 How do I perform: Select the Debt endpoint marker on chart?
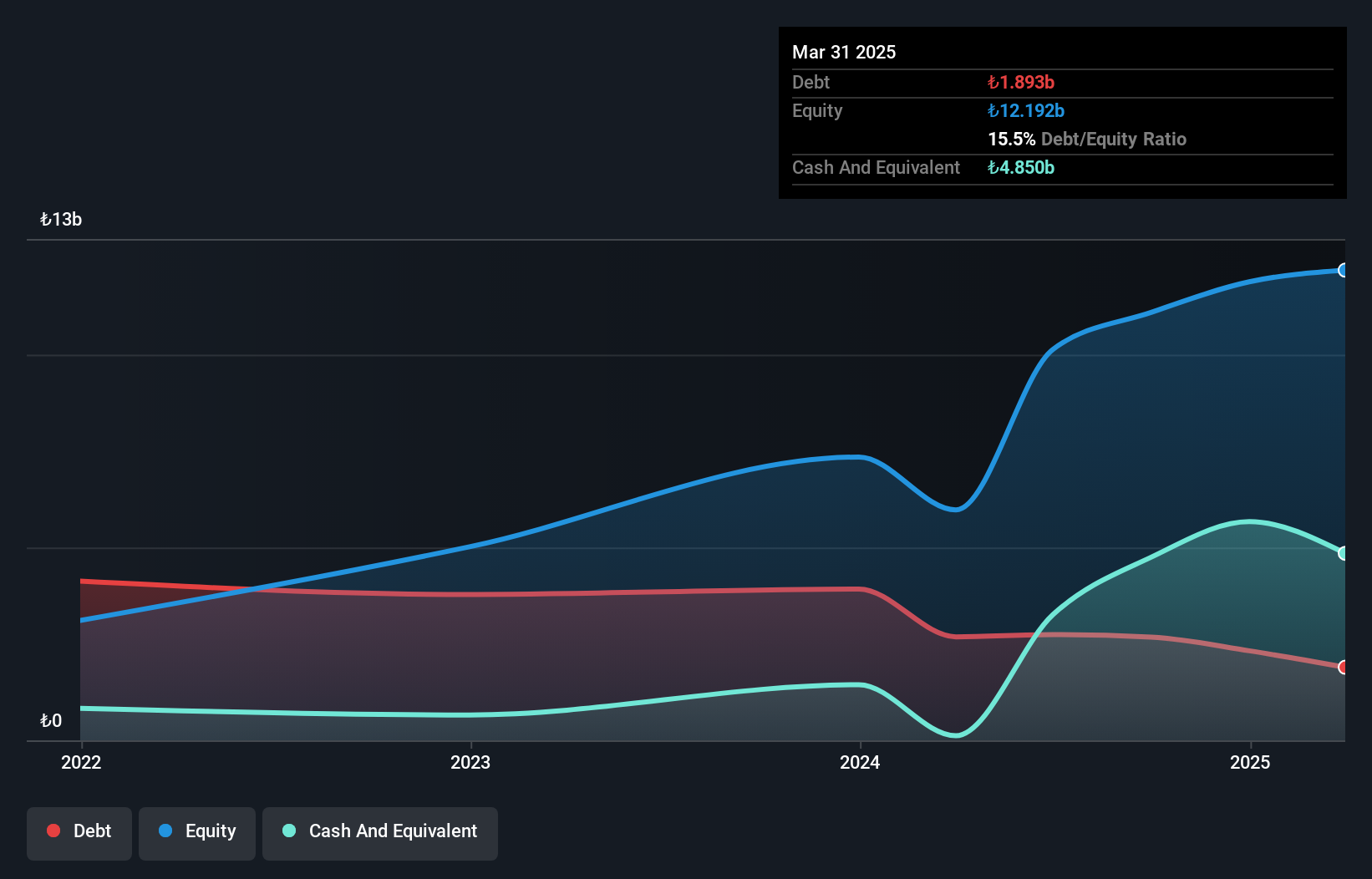(x=1343, y=667)
